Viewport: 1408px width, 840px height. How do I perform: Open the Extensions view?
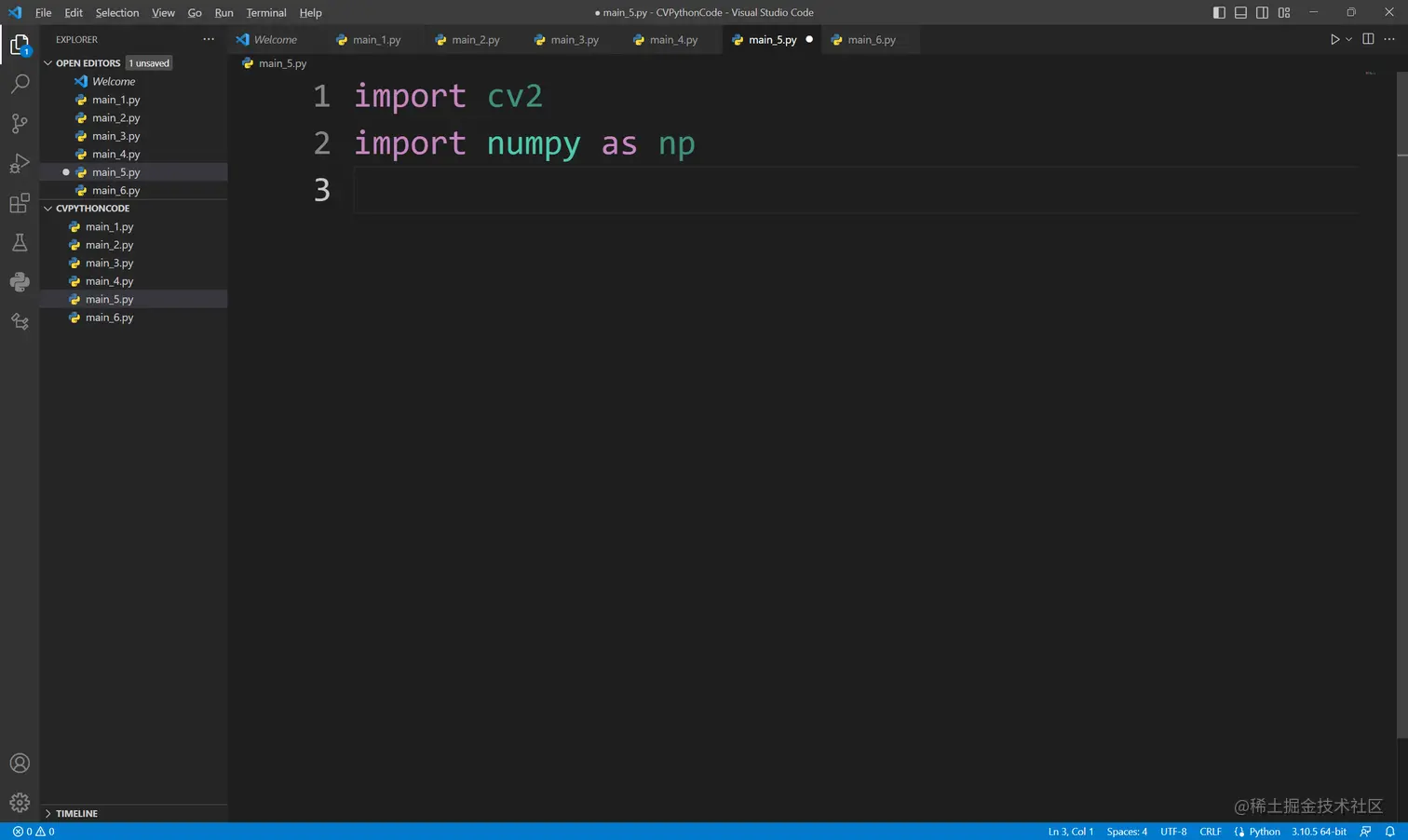pyautogui.click(x=20, y=203)
